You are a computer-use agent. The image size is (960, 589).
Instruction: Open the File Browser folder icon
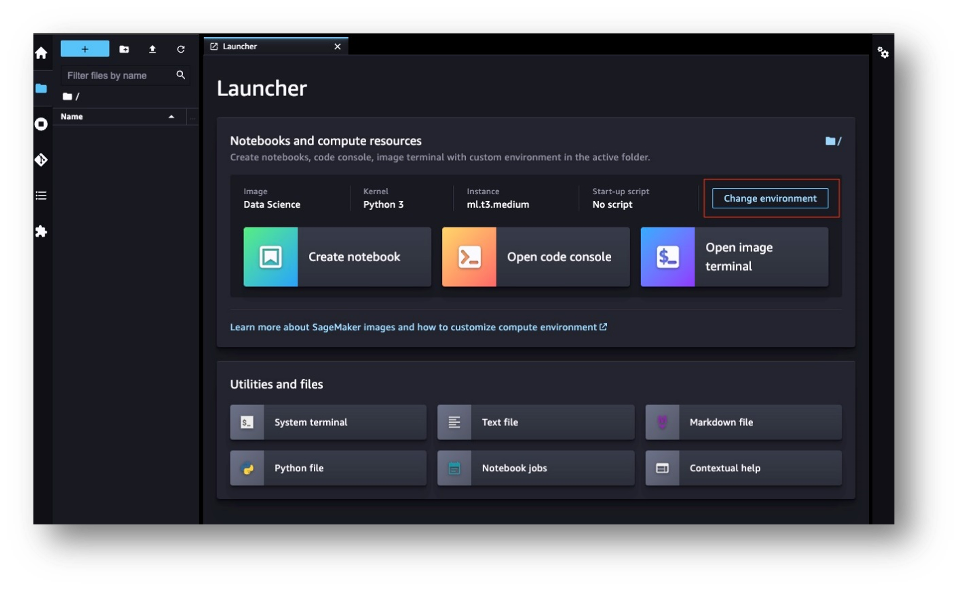coord(41,89)
